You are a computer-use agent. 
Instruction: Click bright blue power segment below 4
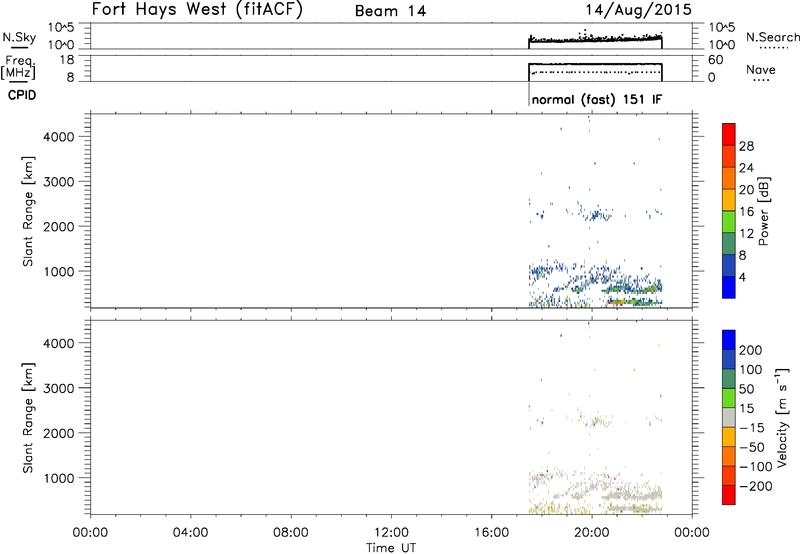click(729, 287)
